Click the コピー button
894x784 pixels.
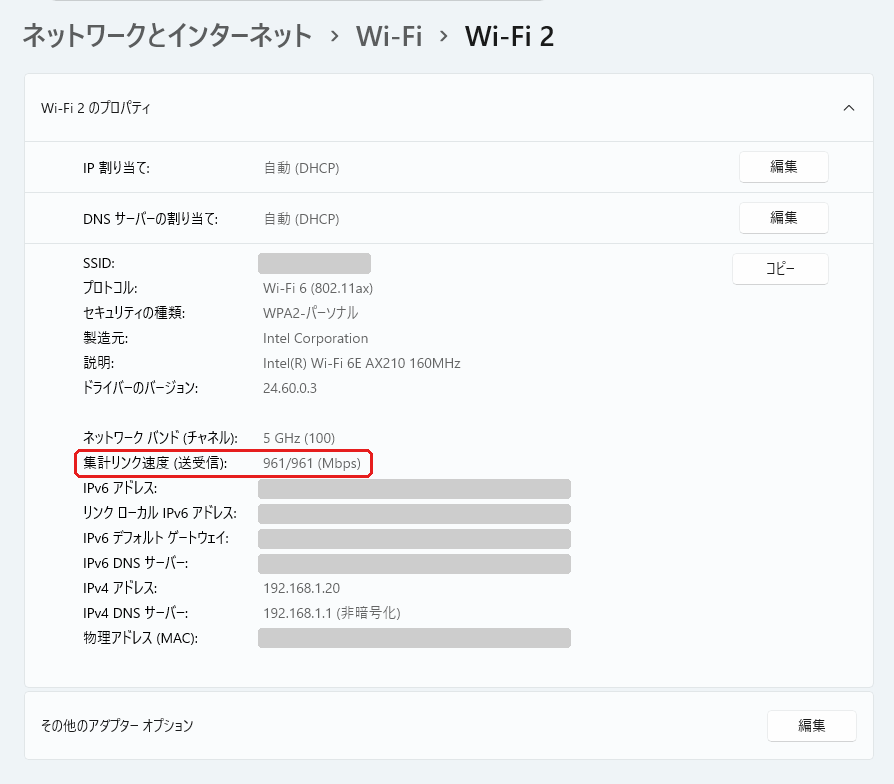click(780, 268)
